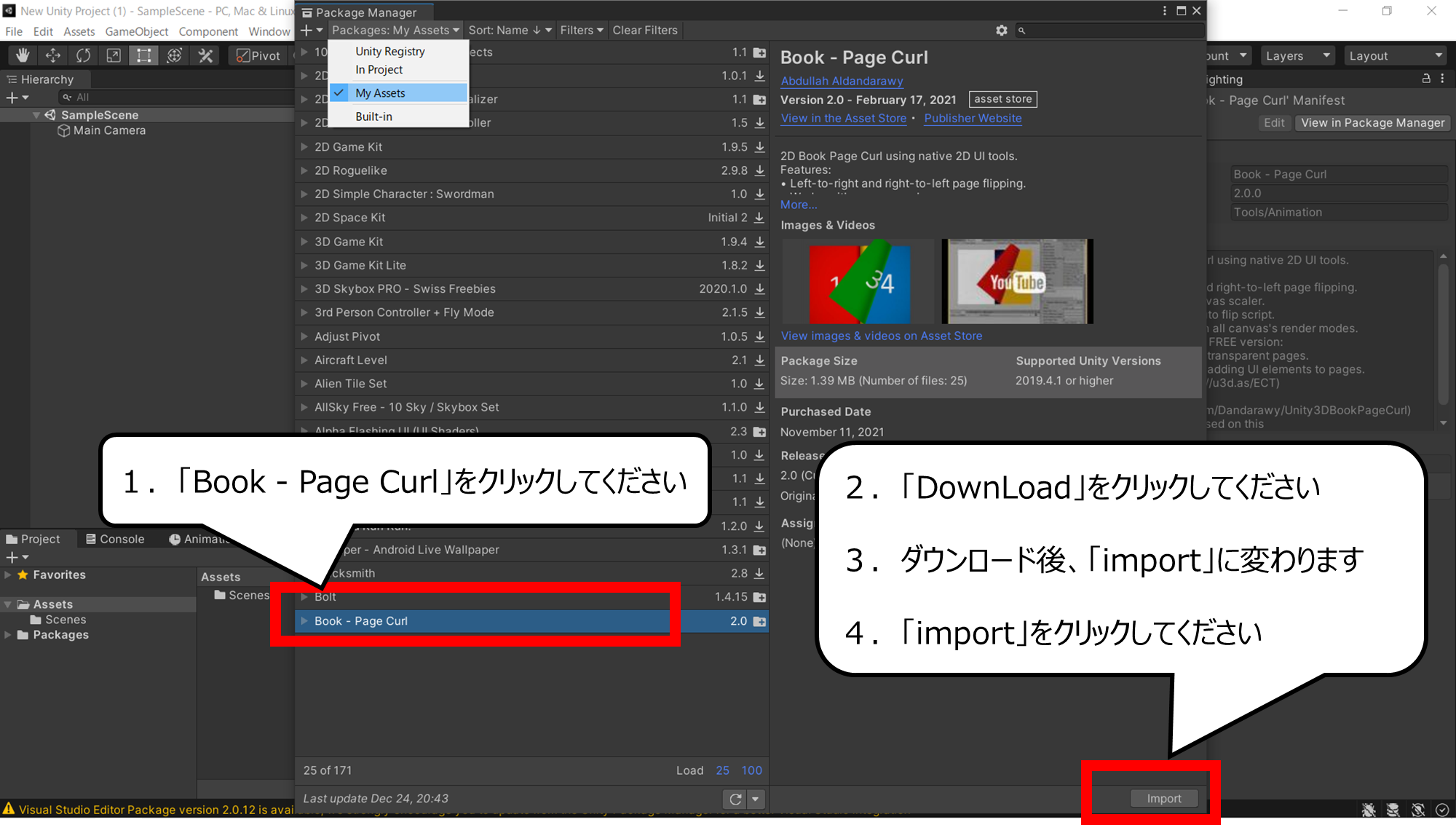Set load count to 25

[722, 770]
